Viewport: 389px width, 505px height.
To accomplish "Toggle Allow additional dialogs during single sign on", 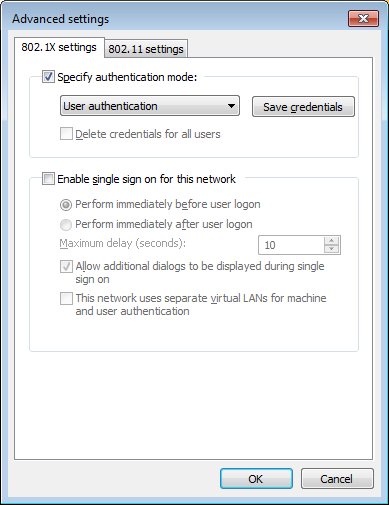I will 66,266.
